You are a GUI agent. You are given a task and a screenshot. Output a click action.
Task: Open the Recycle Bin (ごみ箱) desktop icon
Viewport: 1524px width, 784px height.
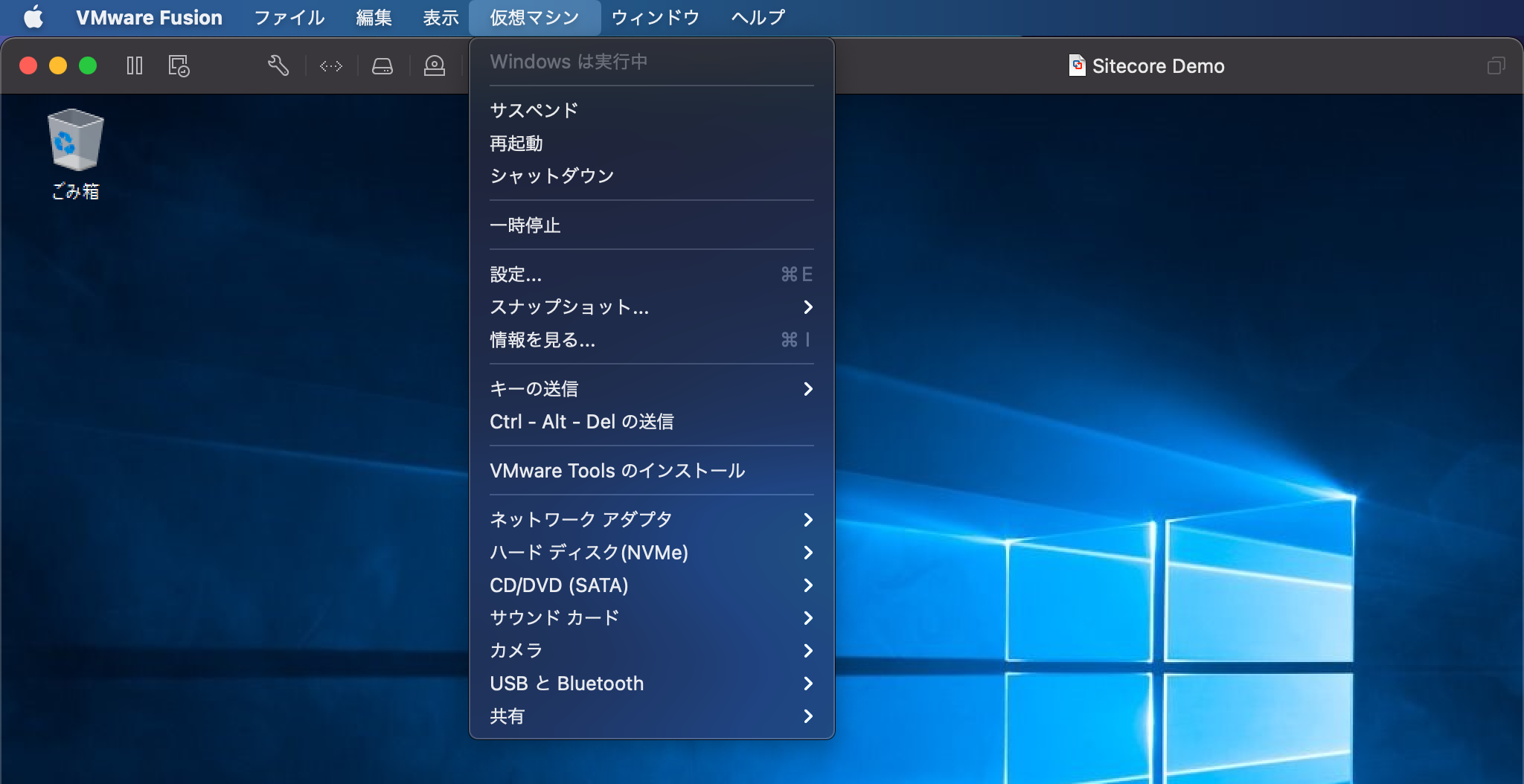[75, 155]
